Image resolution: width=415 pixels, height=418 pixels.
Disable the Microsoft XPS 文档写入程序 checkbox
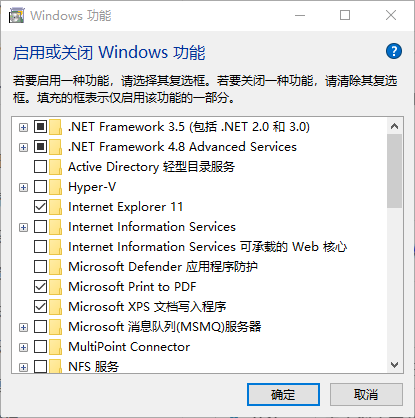pyautogui.click(x=40, y=307)
